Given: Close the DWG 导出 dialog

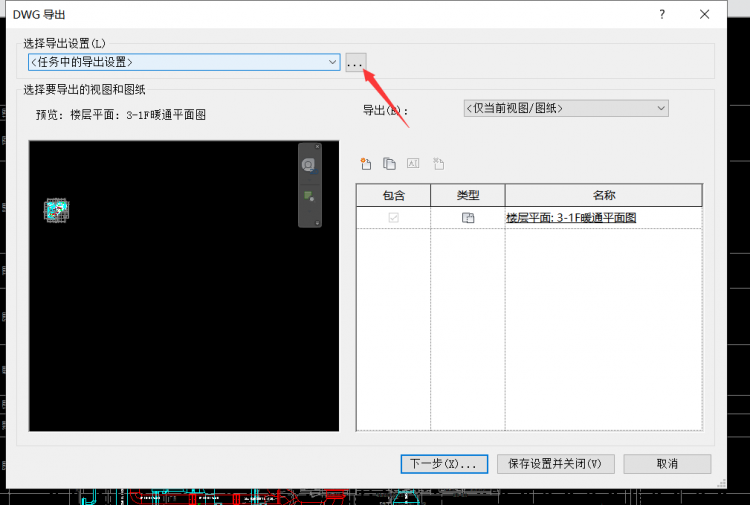Looking at the screenshot, I should (705, 14).
